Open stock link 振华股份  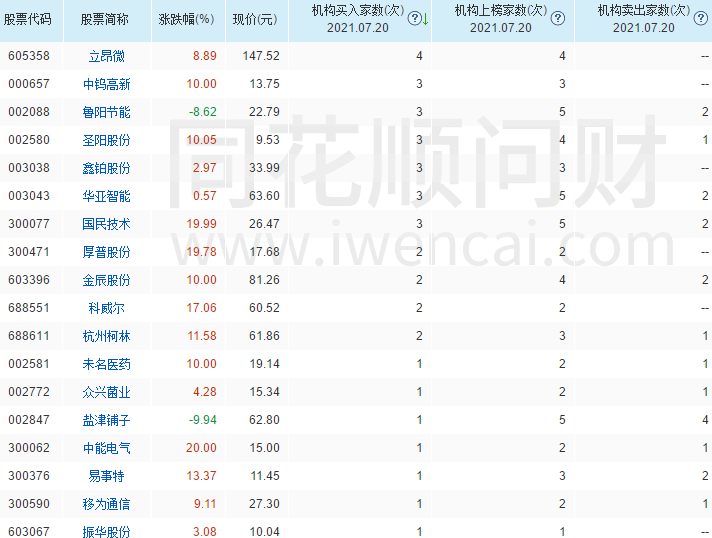tap(107, 532)
